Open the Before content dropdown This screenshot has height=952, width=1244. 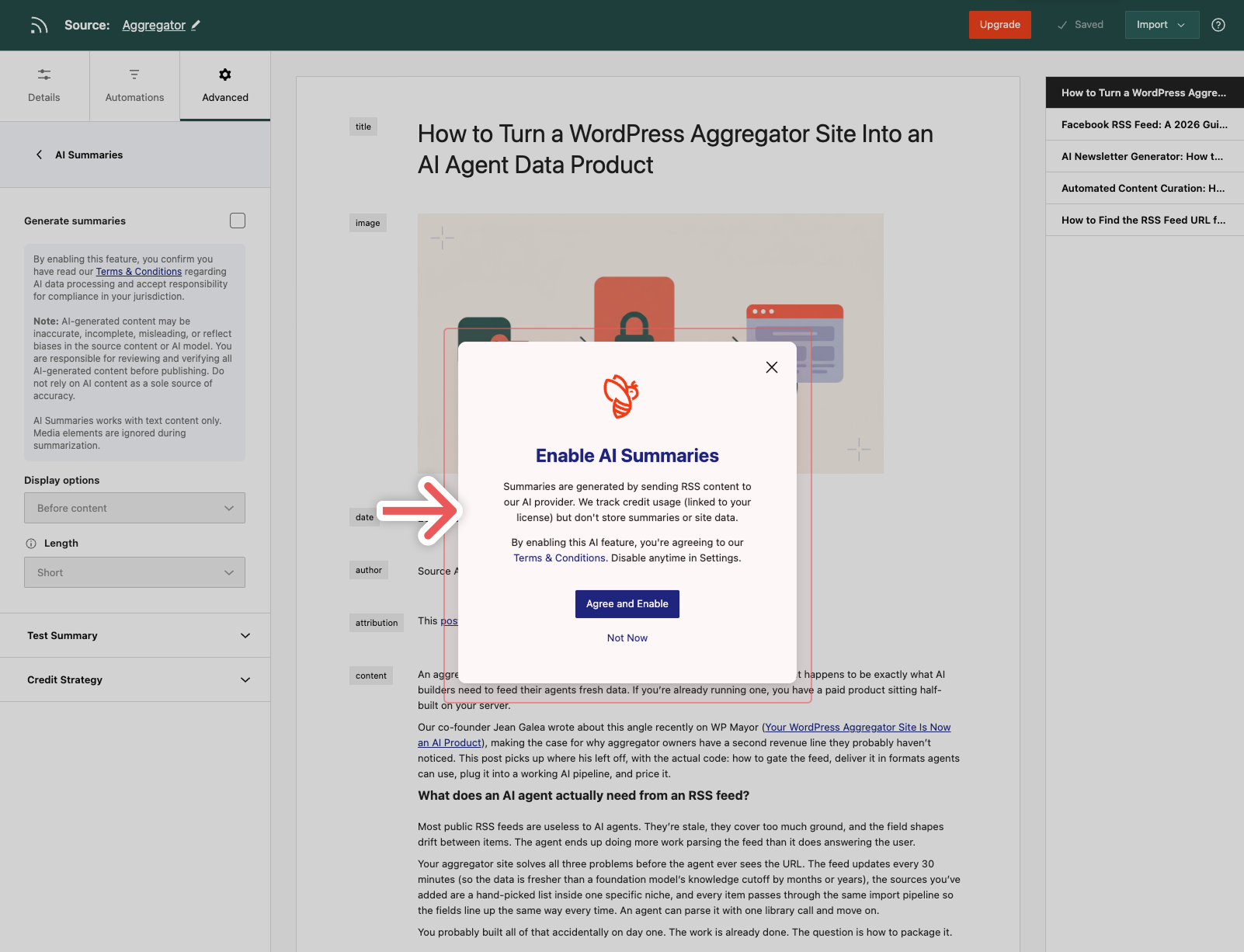134,508
